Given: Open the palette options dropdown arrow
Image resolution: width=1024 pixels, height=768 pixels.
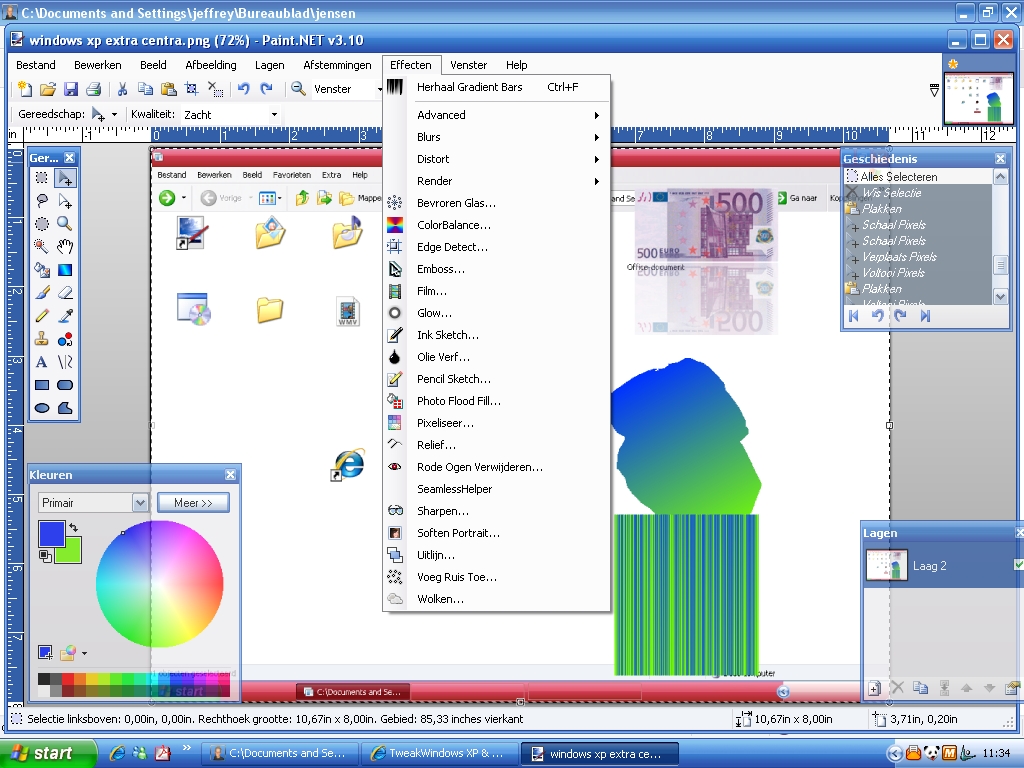Looking at the screenshot, I should 84,653.
